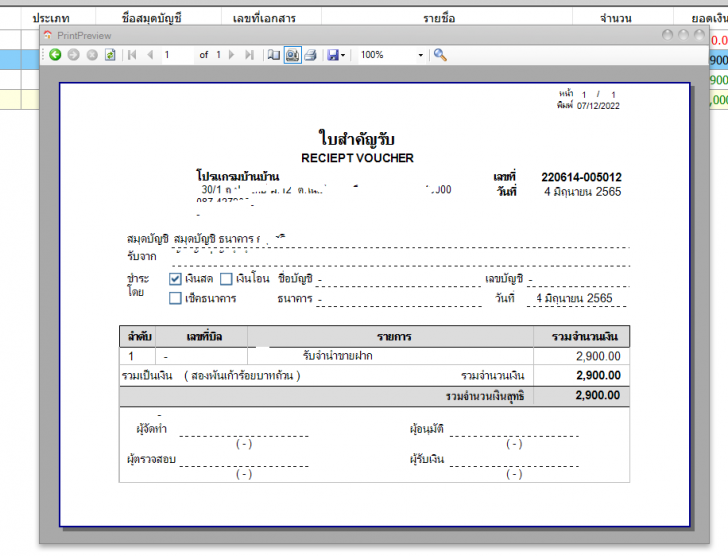
Task: Go to the first page
Action: [132, 55]
